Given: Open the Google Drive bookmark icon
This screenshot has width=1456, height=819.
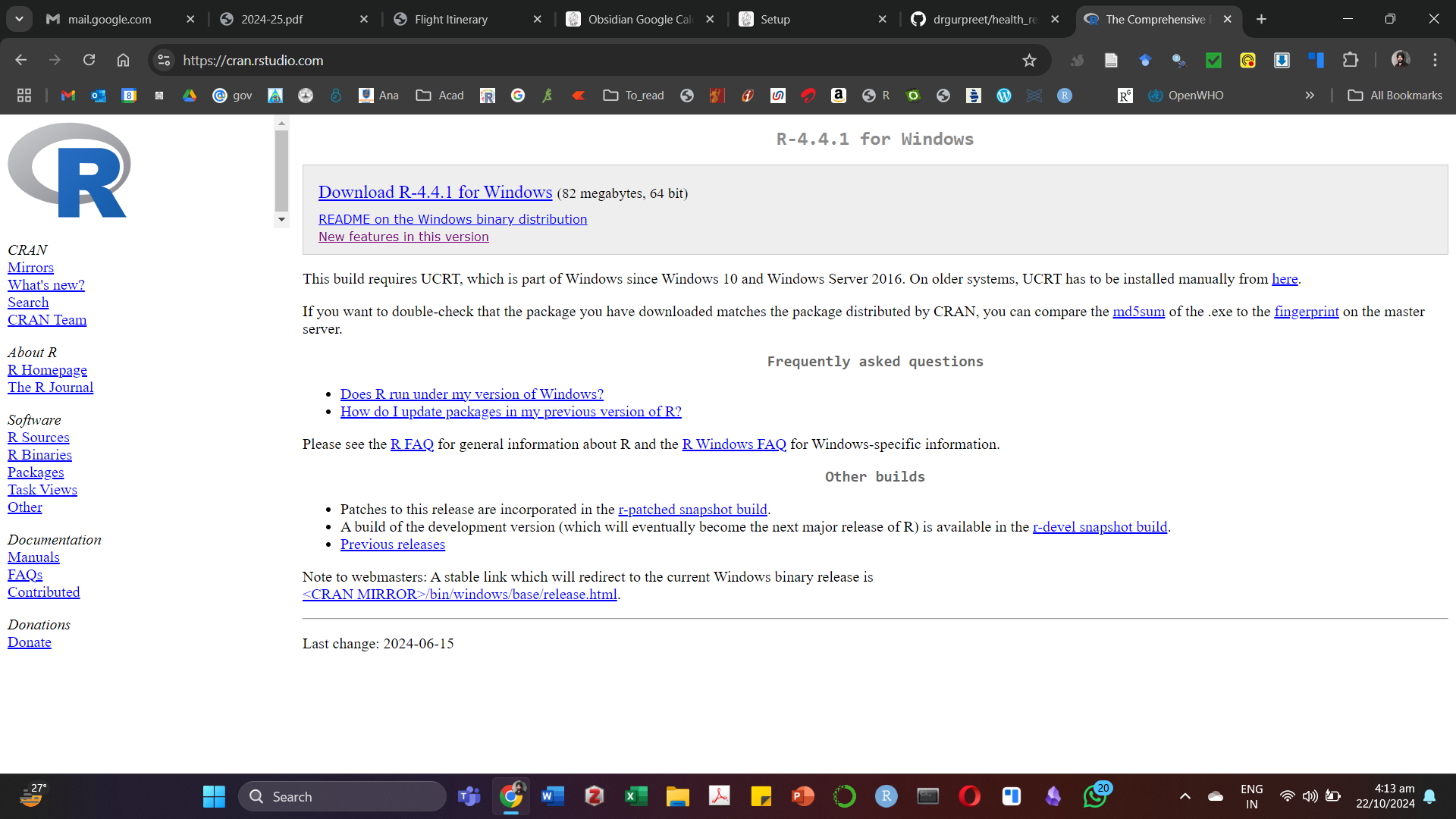Looking at the screenshot, I should 190,96.
